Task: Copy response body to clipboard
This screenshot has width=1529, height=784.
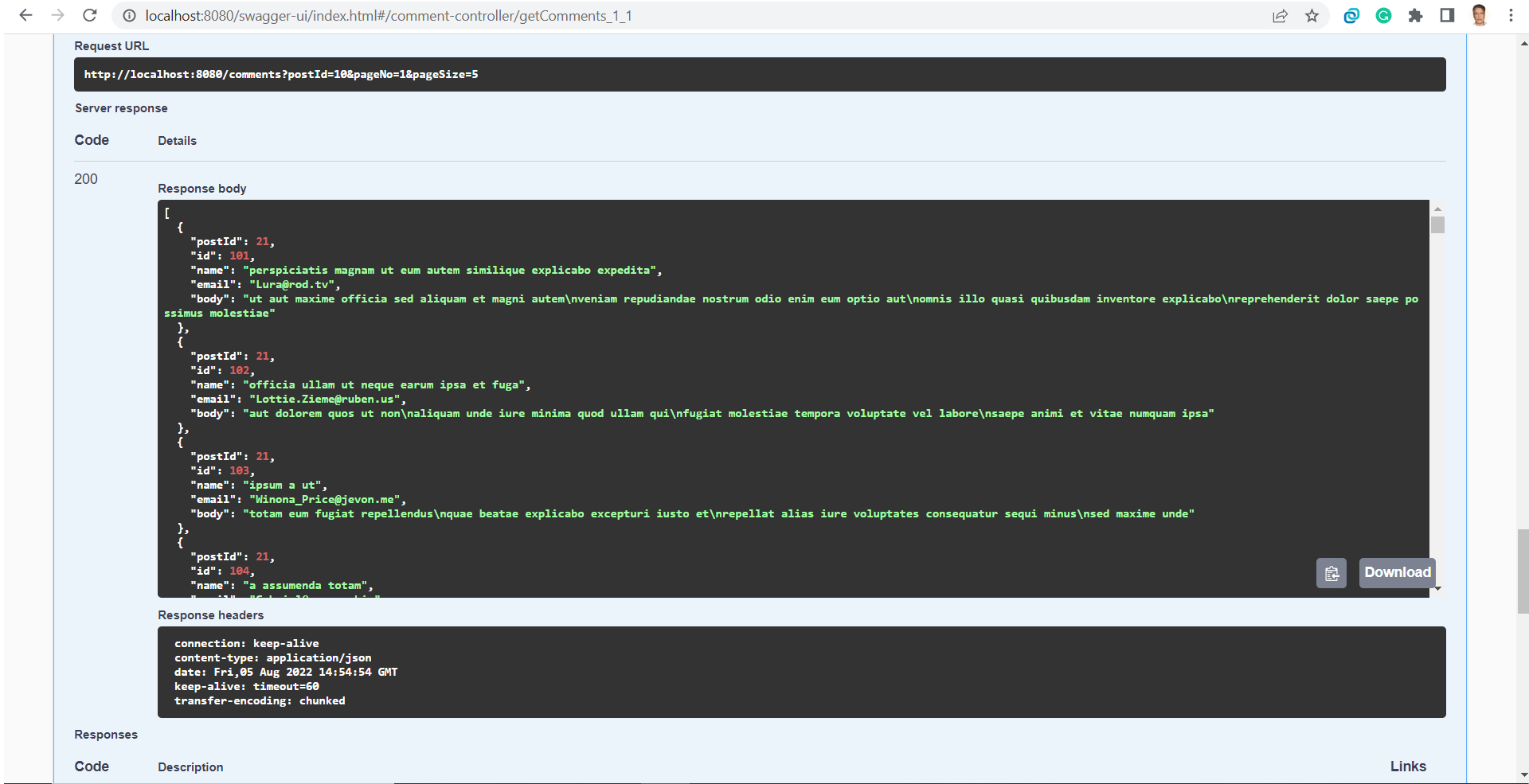Action: pyautogui.click(x=1332, y=573)
